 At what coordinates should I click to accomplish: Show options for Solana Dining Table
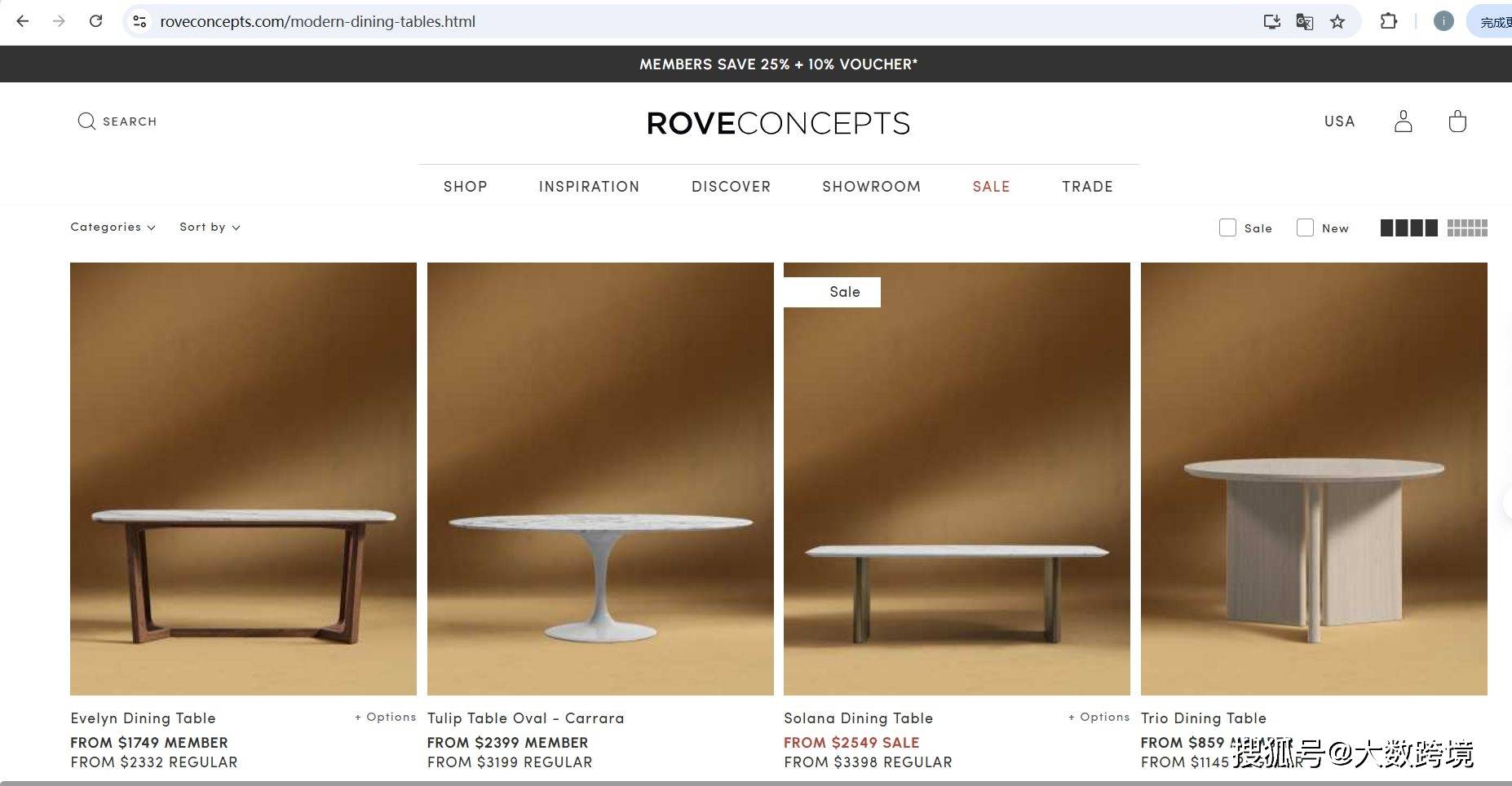1099,717
